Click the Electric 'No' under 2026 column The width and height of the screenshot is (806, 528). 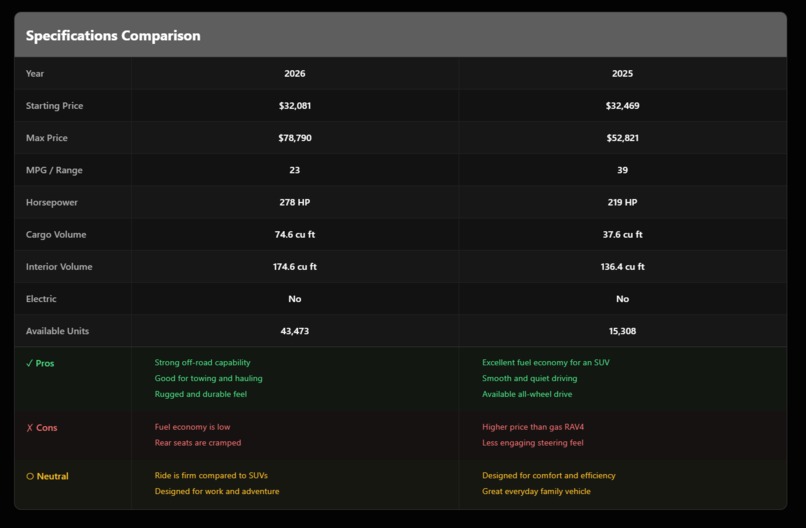point(295,299)
